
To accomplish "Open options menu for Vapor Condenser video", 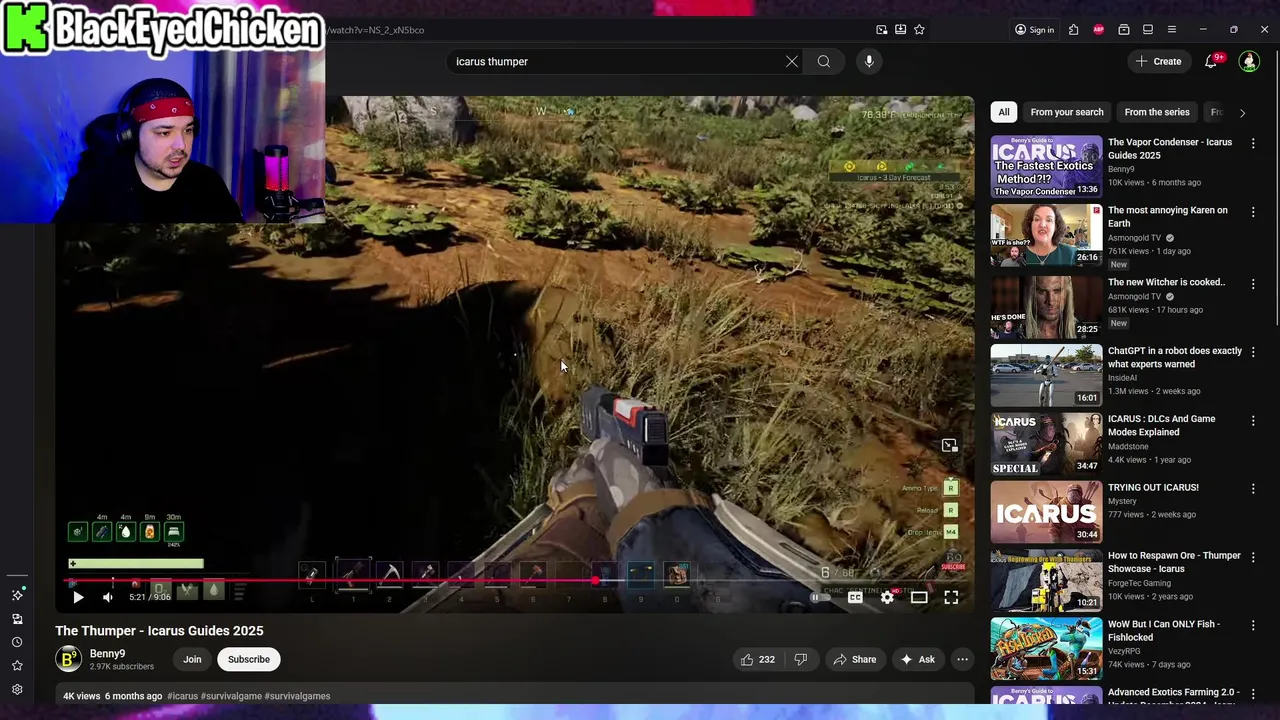I will click(x=1253, y=143).
